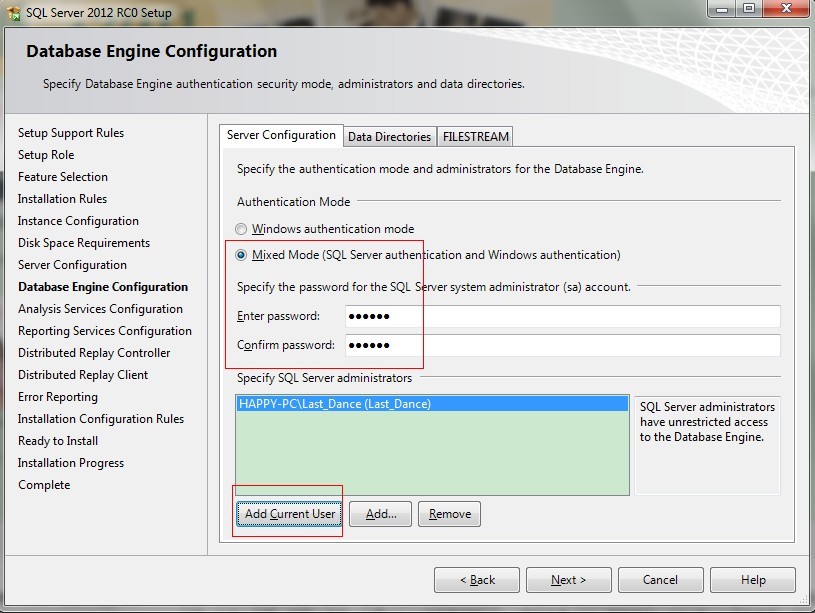Click Server Configuration step in sidebar
This screenshot has height=613, width=815.
pos(72,265)
